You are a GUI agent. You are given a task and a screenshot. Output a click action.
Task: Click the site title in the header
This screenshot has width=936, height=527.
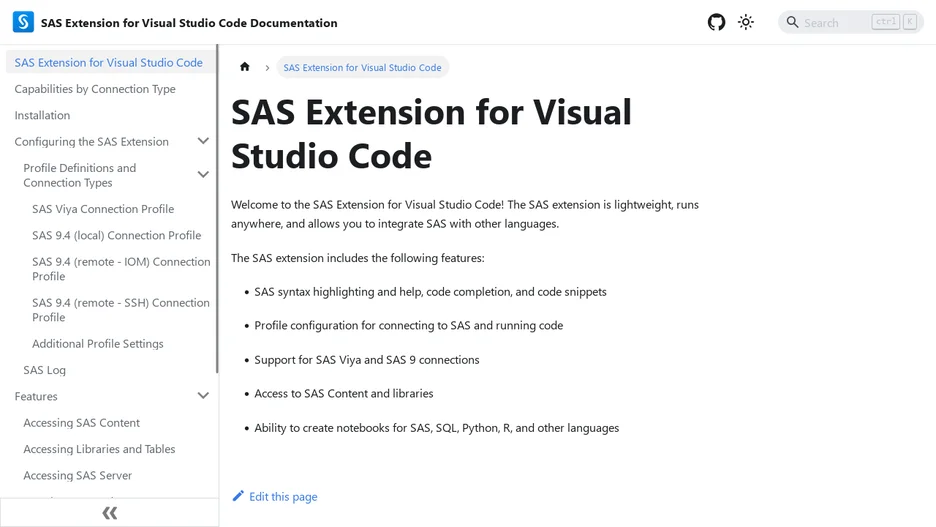(x=189, y=23)
